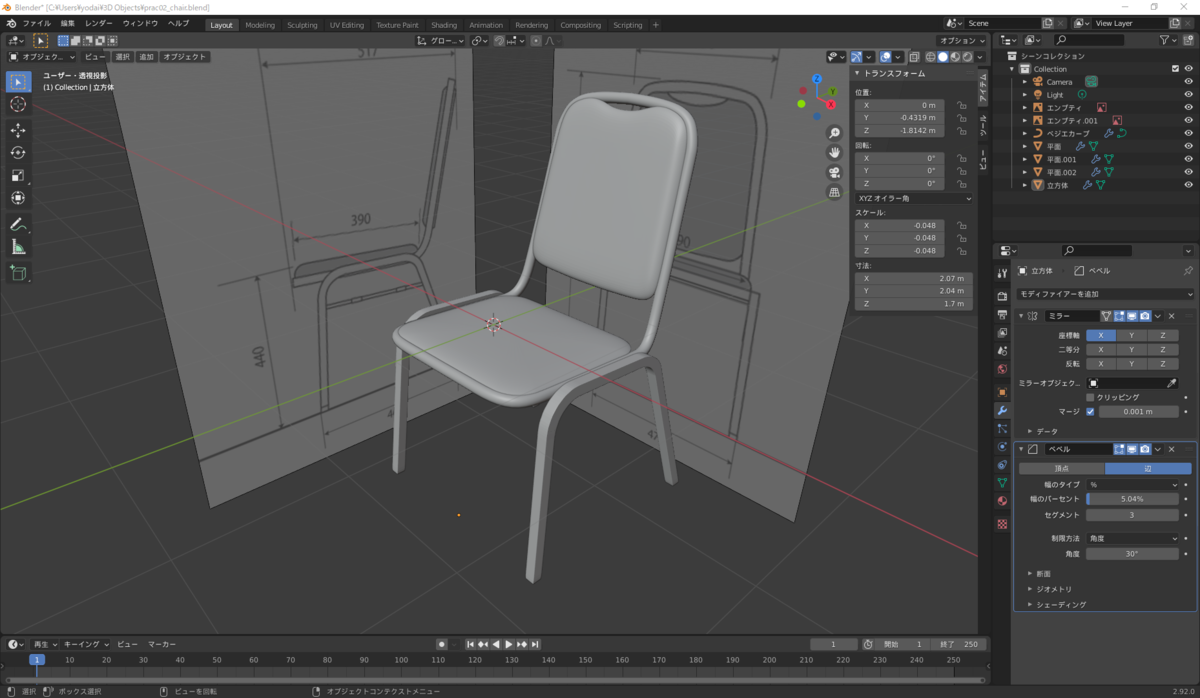
Task: Toggle マージ checkbox in mirror modifier
Action: [1090, 411]
